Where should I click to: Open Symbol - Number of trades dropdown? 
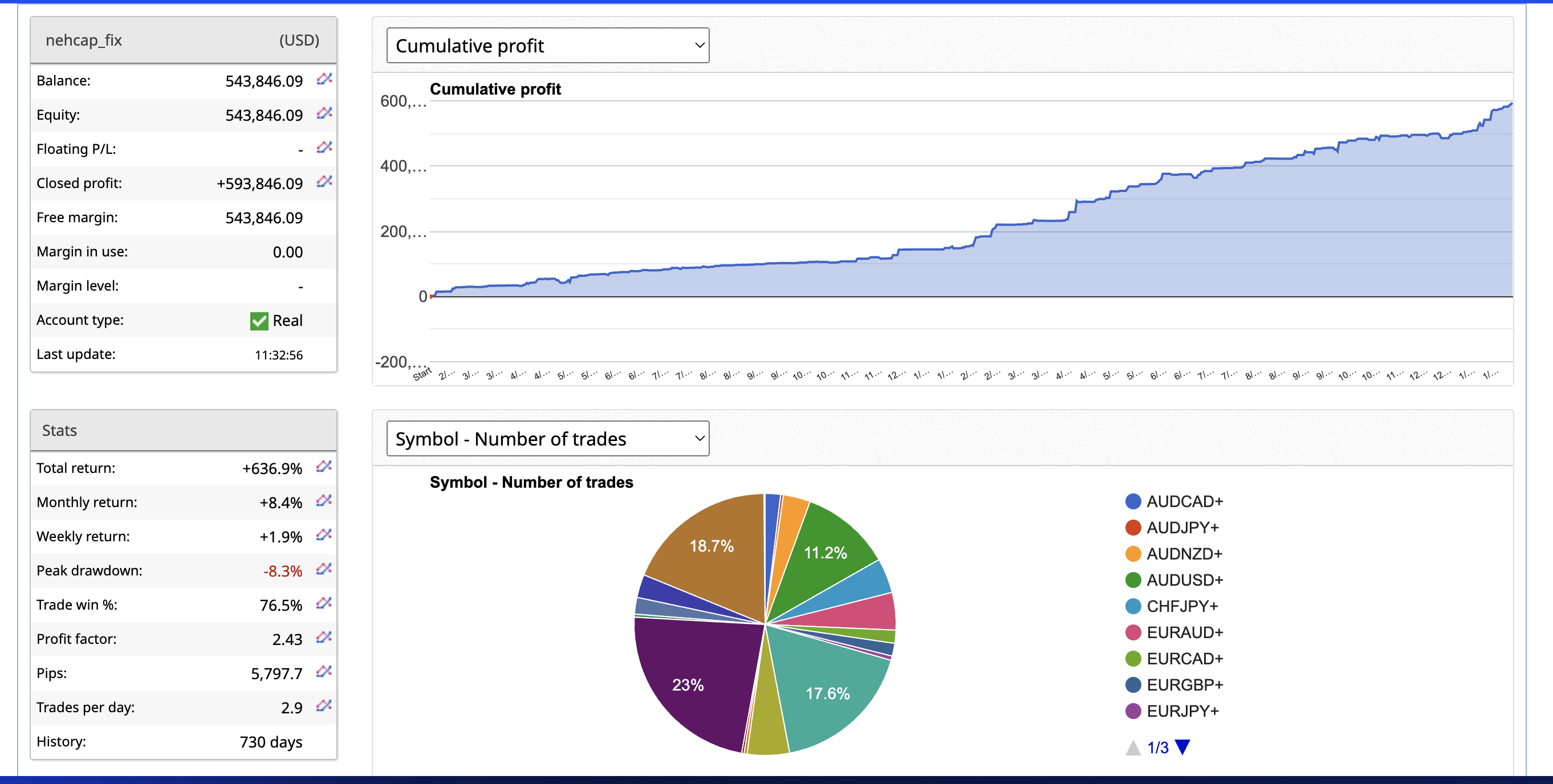[547, 439]
